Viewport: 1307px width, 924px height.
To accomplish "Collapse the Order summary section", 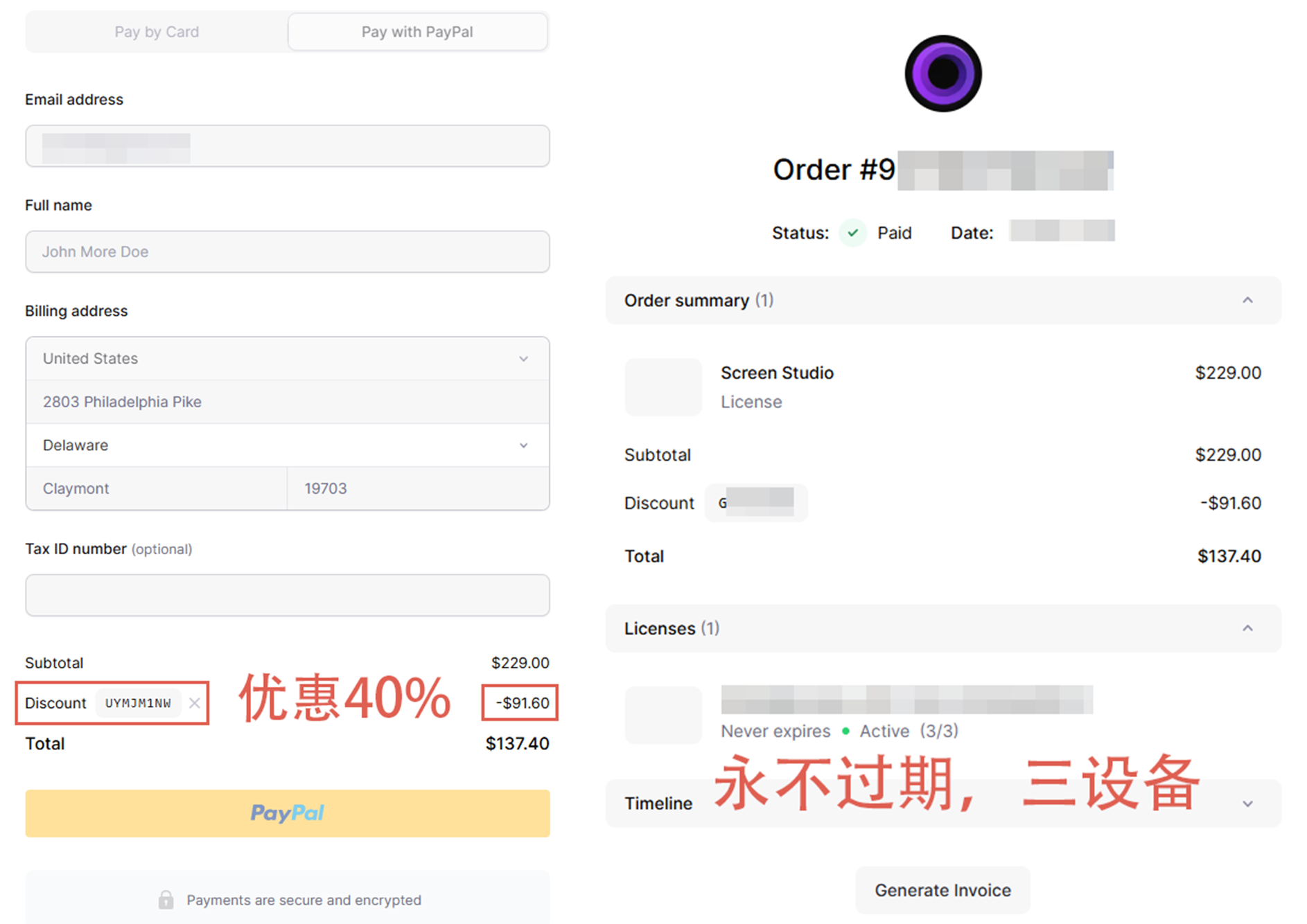I will click(x=943, y=301).
